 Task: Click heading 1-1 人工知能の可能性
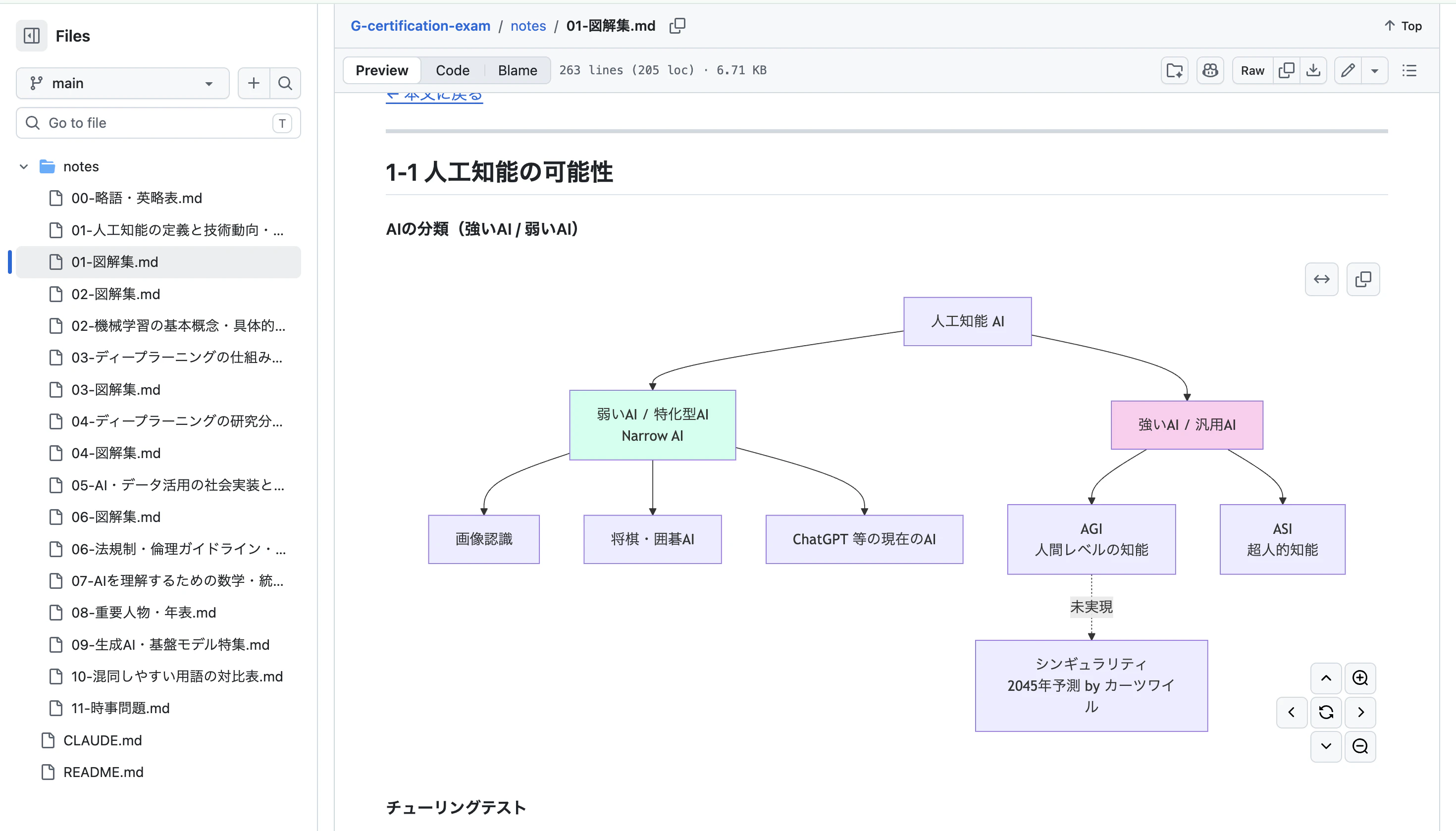499,172
